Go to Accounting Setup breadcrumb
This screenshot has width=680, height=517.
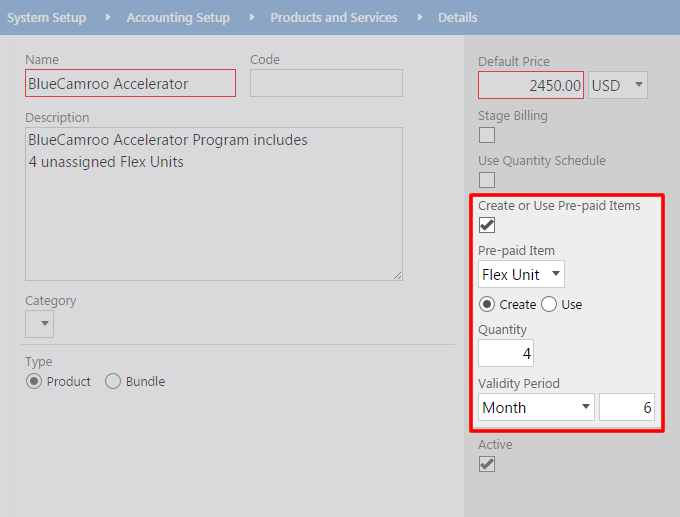point(178,18)
